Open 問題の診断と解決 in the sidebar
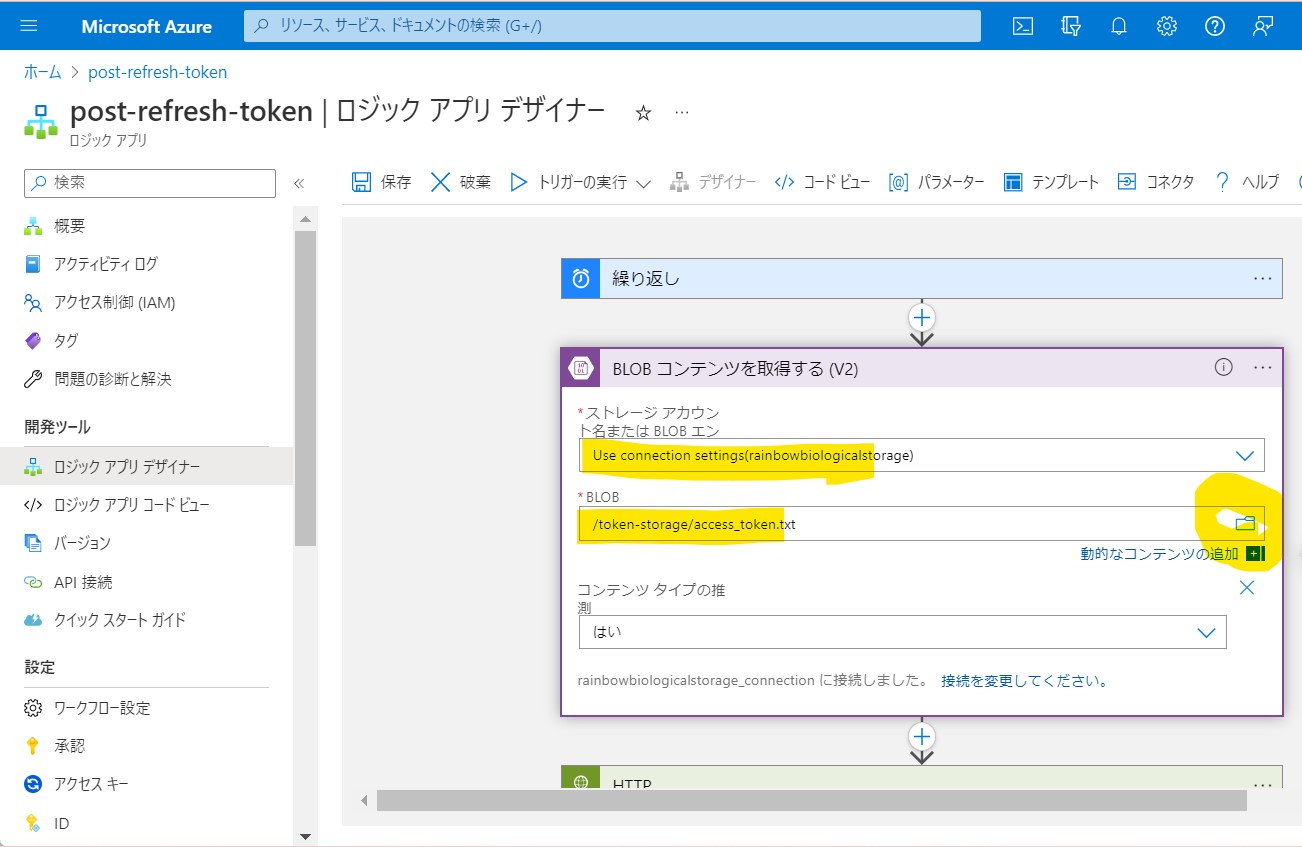 [112, 379]
